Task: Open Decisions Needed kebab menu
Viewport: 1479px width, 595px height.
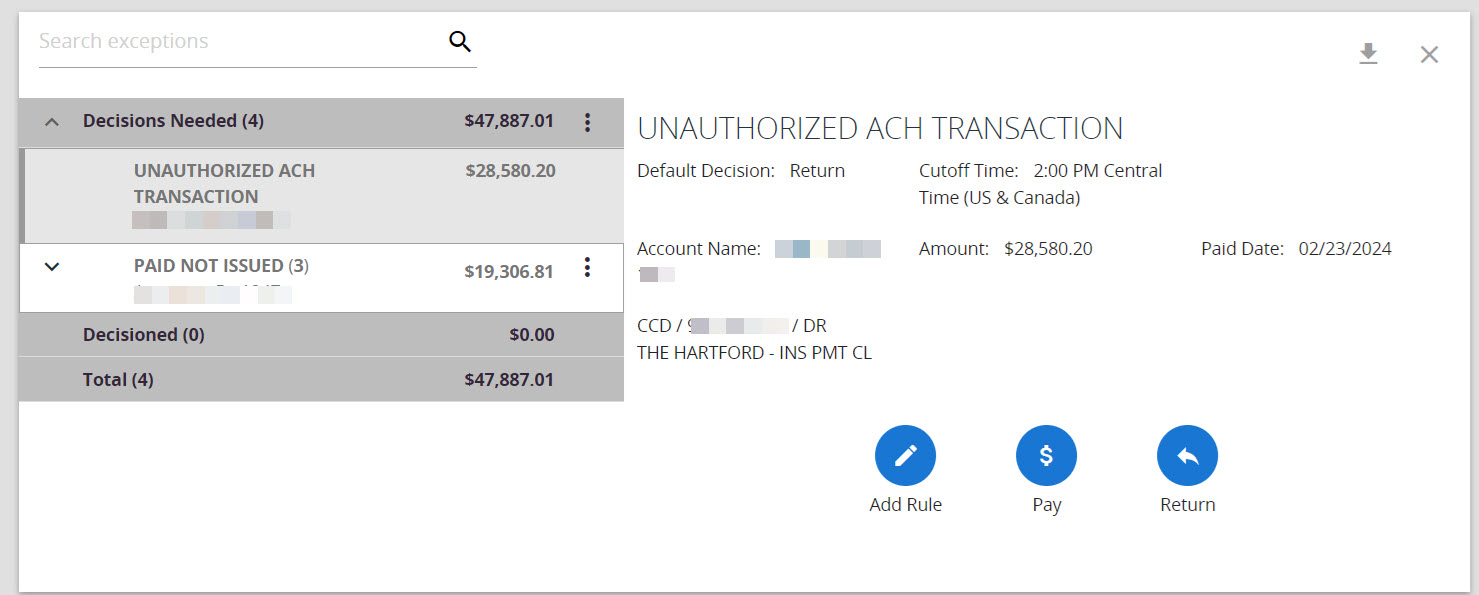Action: point(587,122)
